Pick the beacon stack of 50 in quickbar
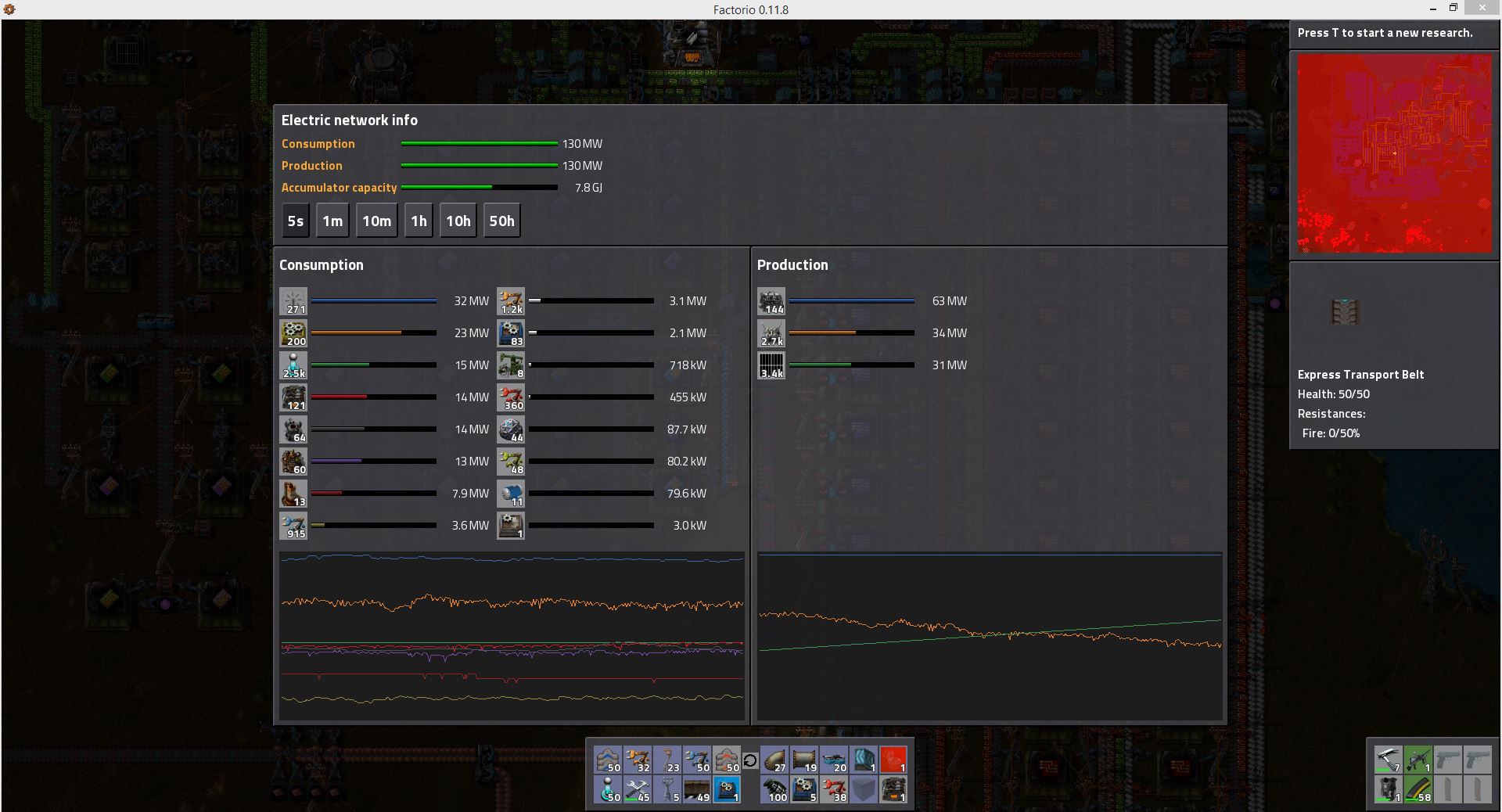The image size is (1502, 812). [x=608, y=789]
